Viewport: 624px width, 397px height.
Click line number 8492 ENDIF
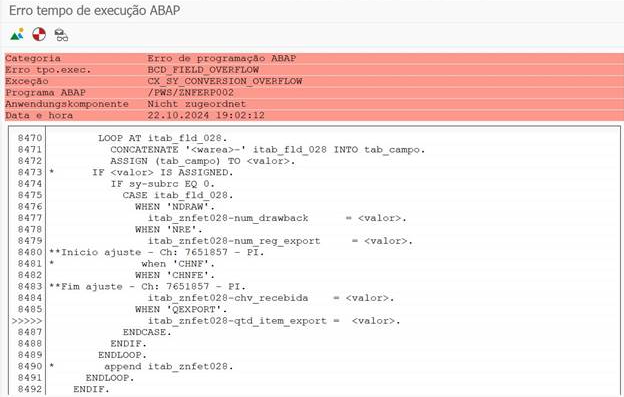pos(29,389)
